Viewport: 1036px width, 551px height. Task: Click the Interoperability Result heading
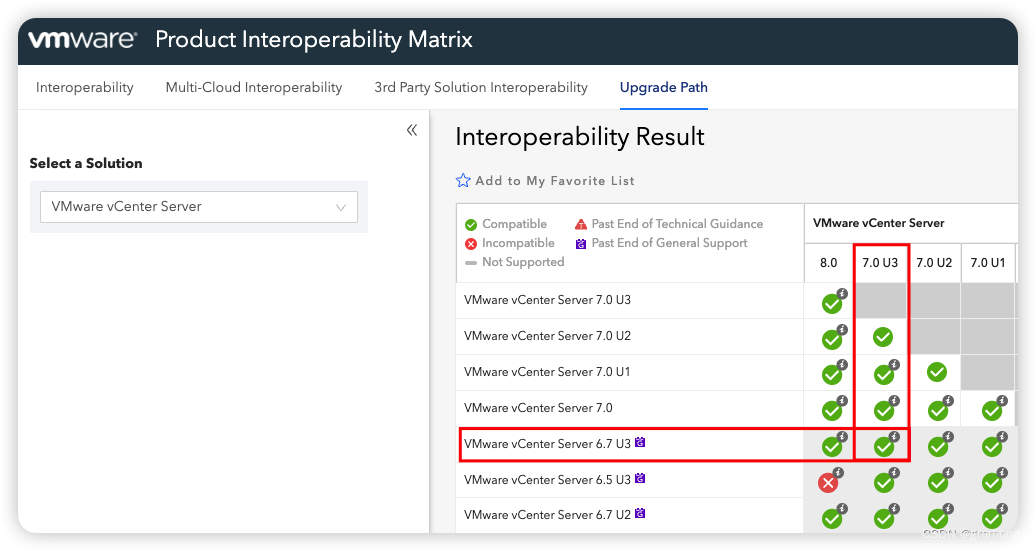[x=579, y=137]
